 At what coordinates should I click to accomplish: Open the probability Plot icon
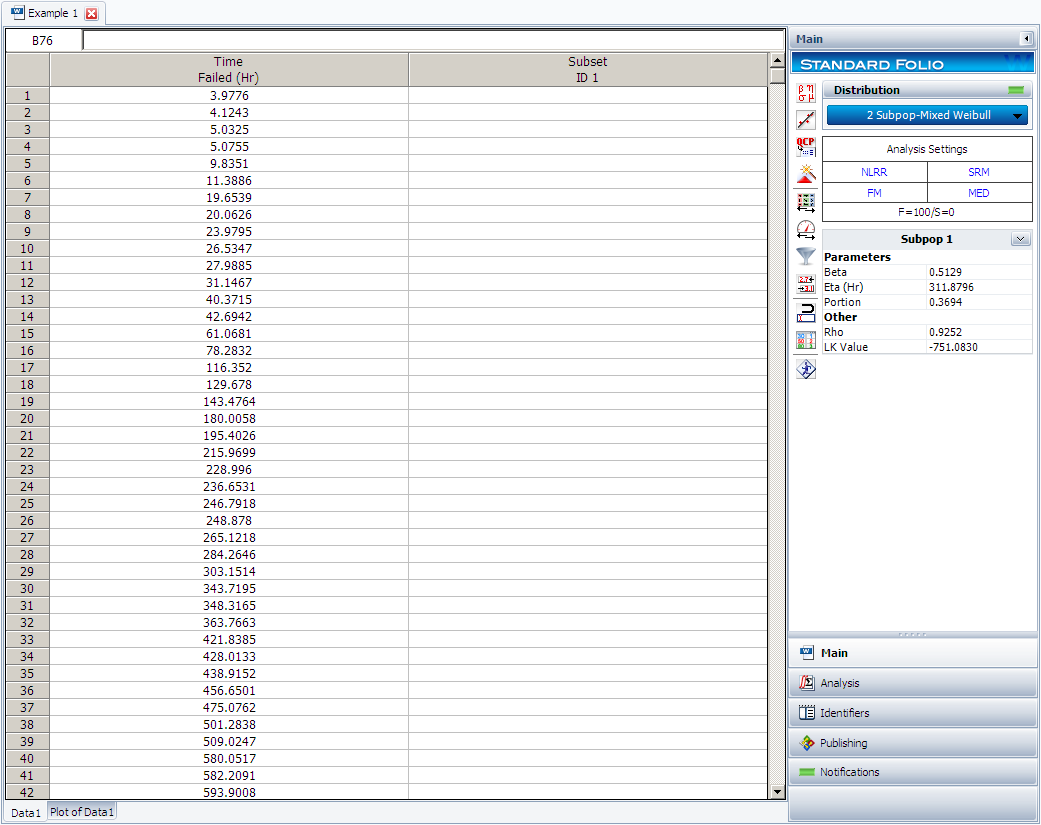805,120
